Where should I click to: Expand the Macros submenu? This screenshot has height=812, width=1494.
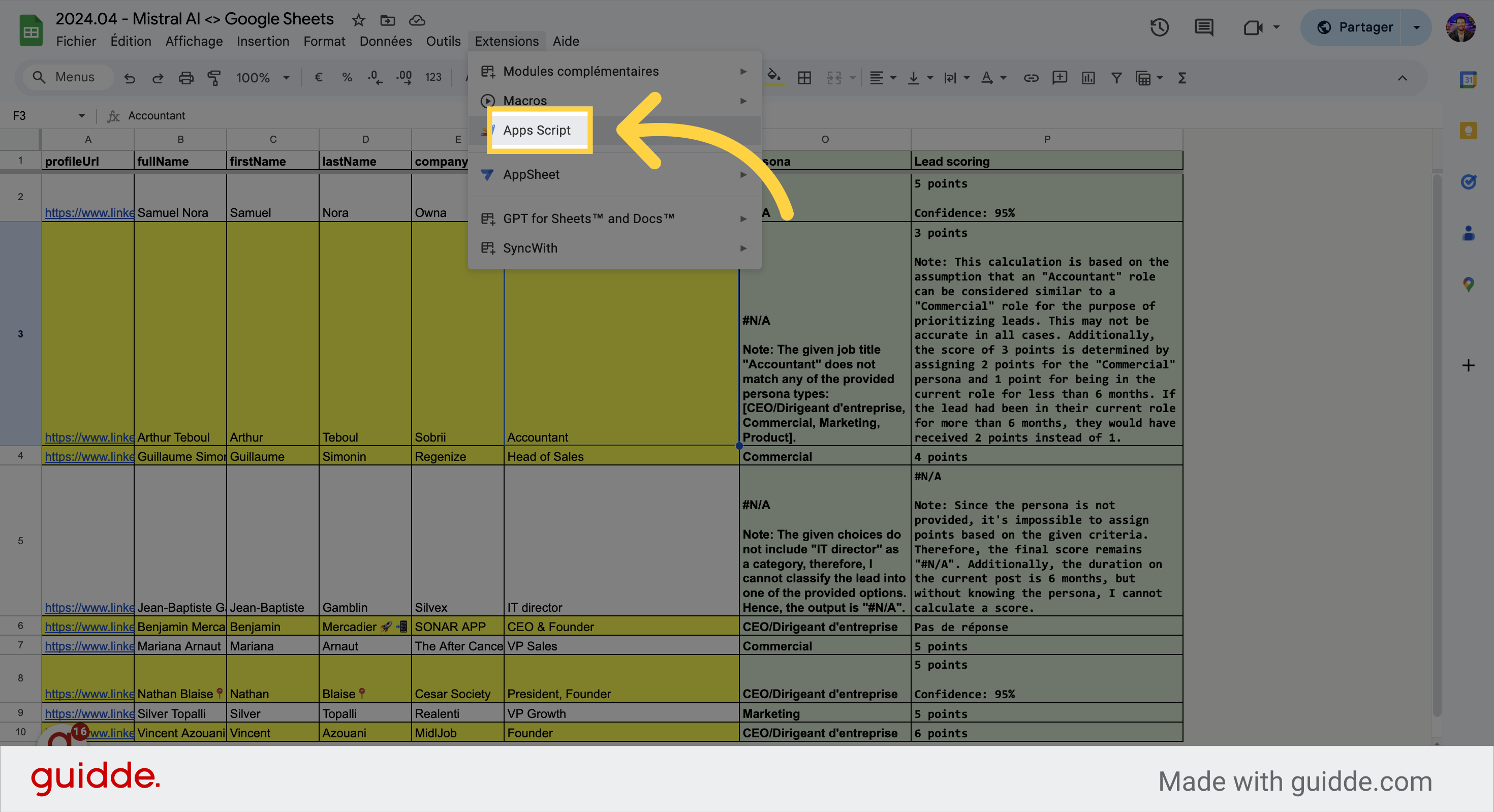tap(525, 100)
